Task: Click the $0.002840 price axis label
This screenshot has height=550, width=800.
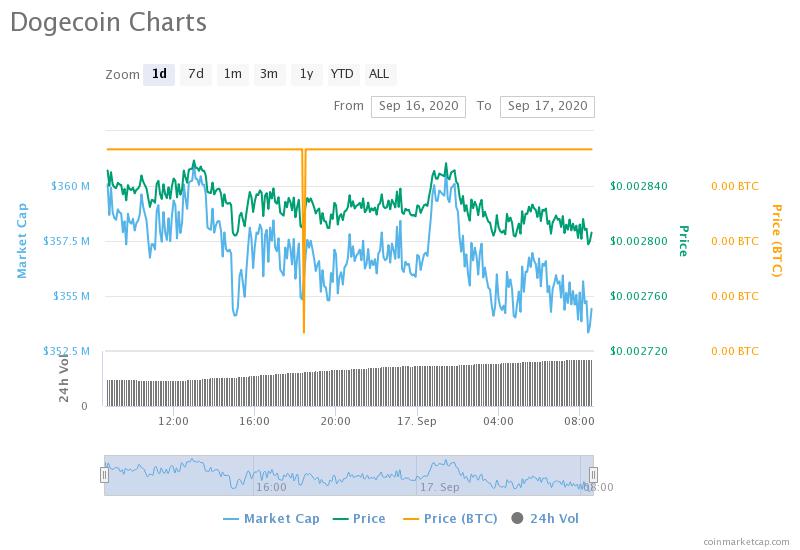Action: tap(639, 186)
